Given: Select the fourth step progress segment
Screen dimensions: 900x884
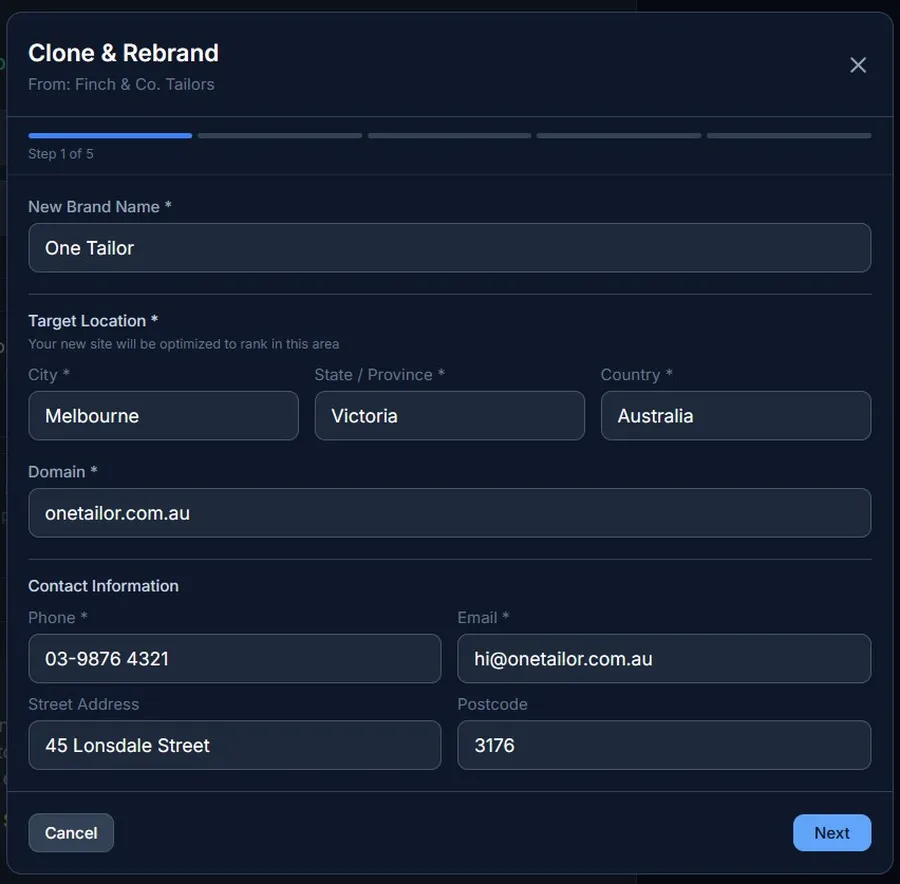Looking at the screenshot, I should coord(619,135).
